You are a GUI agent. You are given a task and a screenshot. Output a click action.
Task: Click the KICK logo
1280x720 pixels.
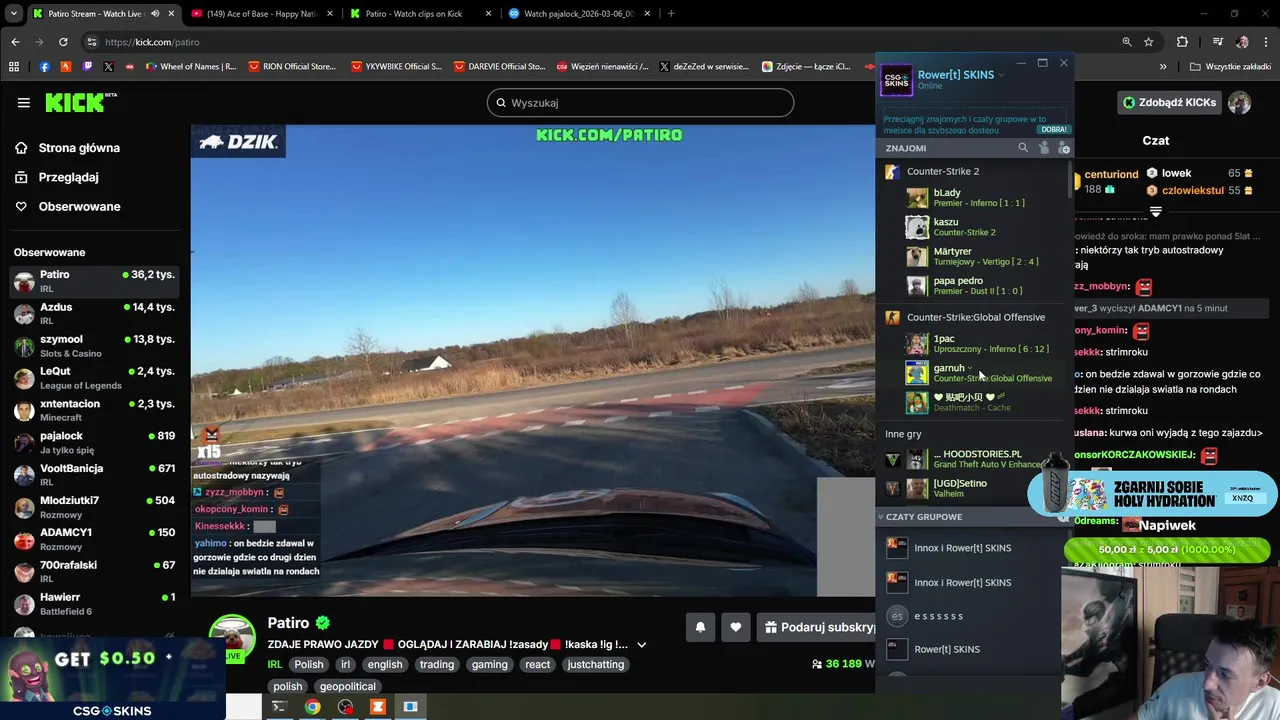(81, 102)
